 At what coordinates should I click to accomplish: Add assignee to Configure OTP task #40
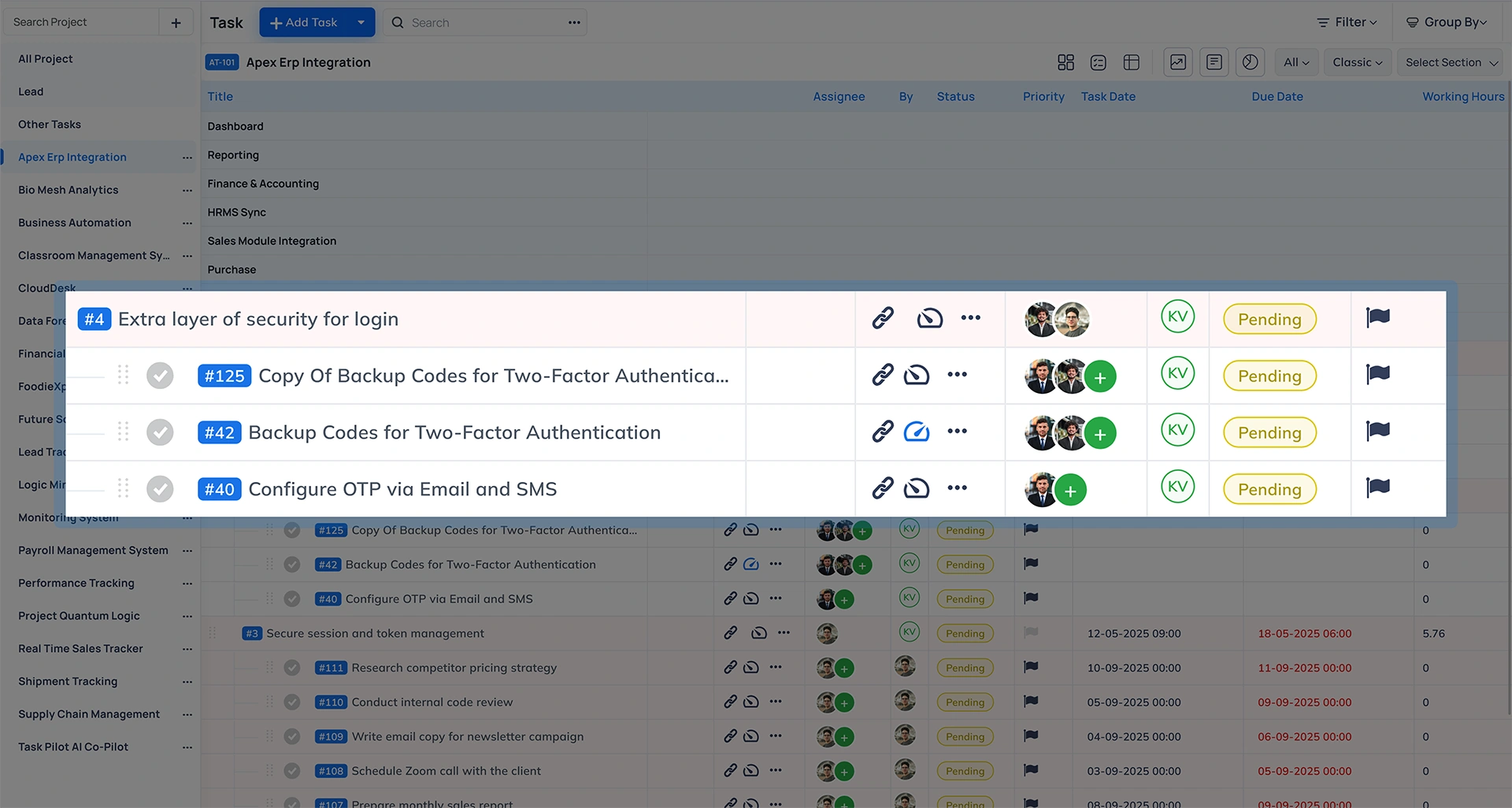tap(1070, 491)
